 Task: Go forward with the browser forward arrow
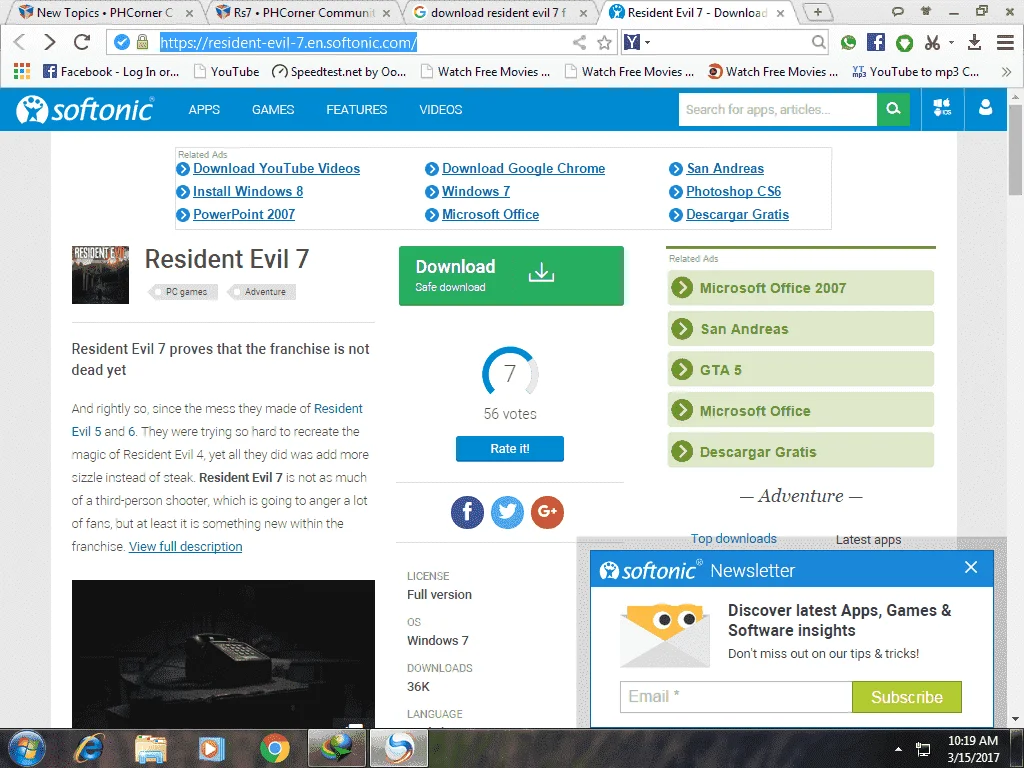tap(50, 42)
